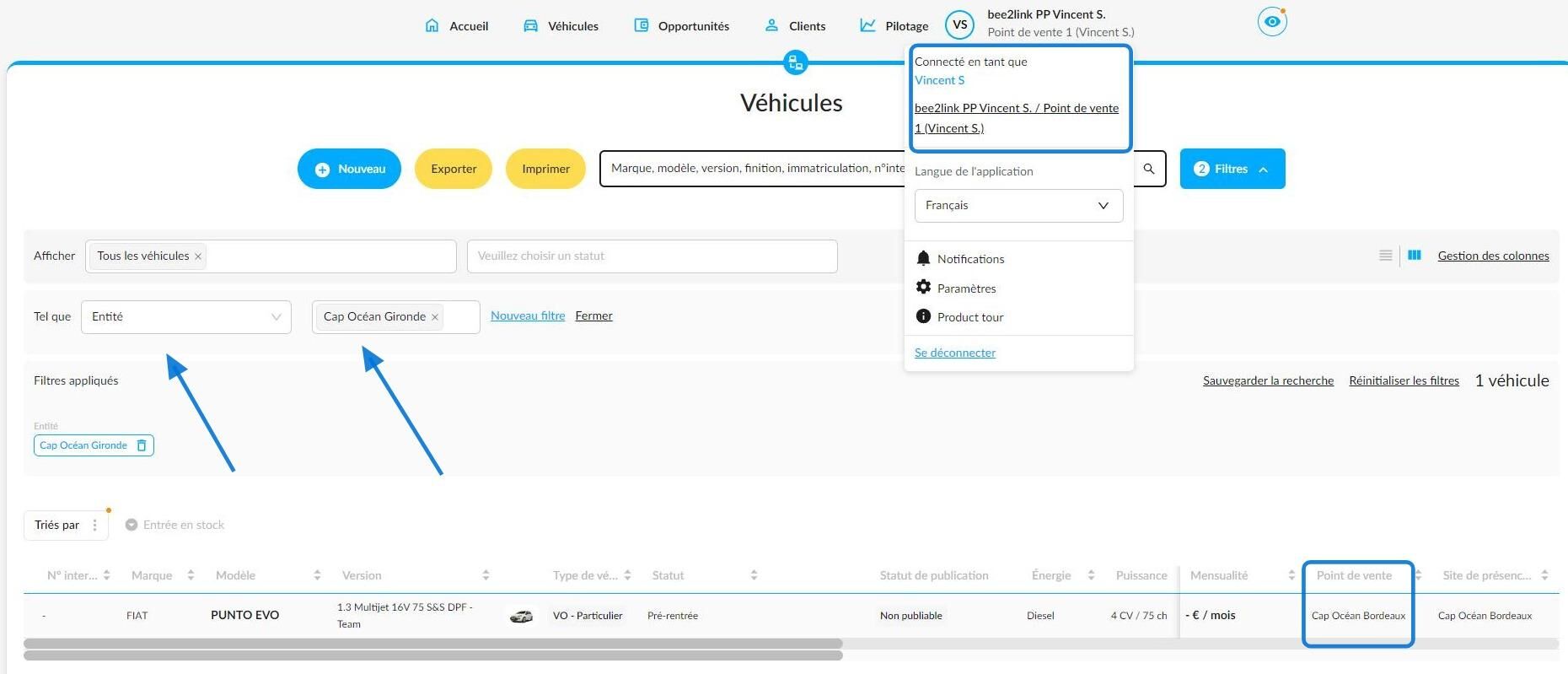Open the Triés par options dots
The width and height of the screenshot is (1568, 674).
point(94,525)
